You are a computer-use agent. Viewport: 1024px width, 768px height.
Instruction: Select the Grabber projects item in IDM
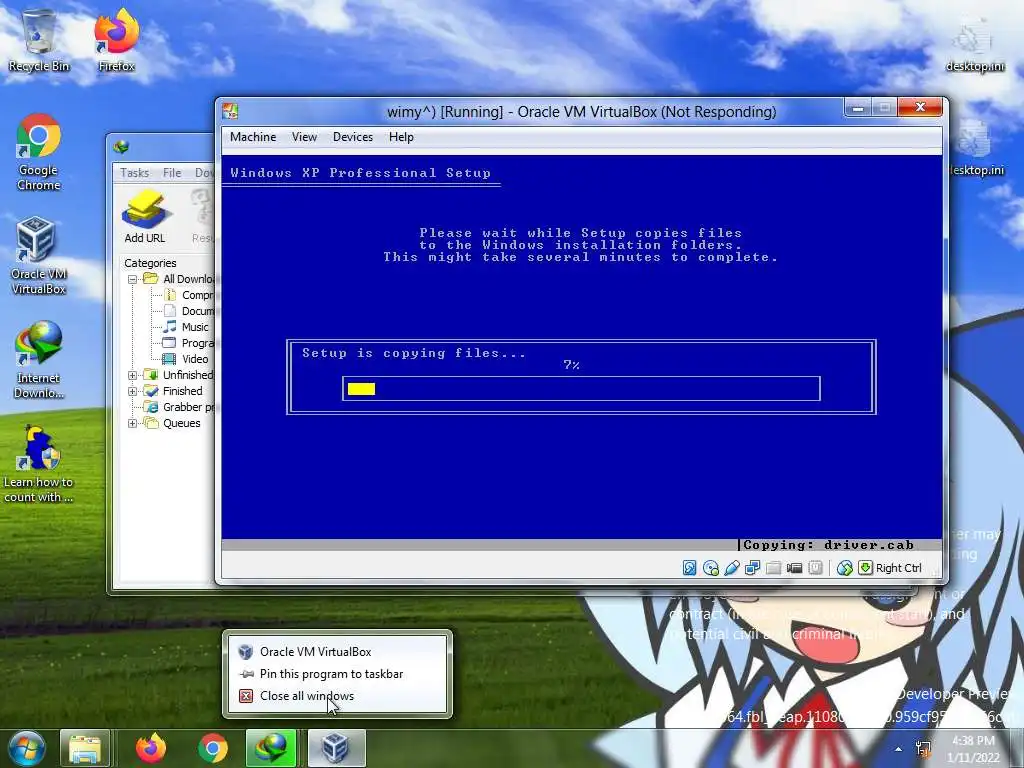tap(180, 407)
